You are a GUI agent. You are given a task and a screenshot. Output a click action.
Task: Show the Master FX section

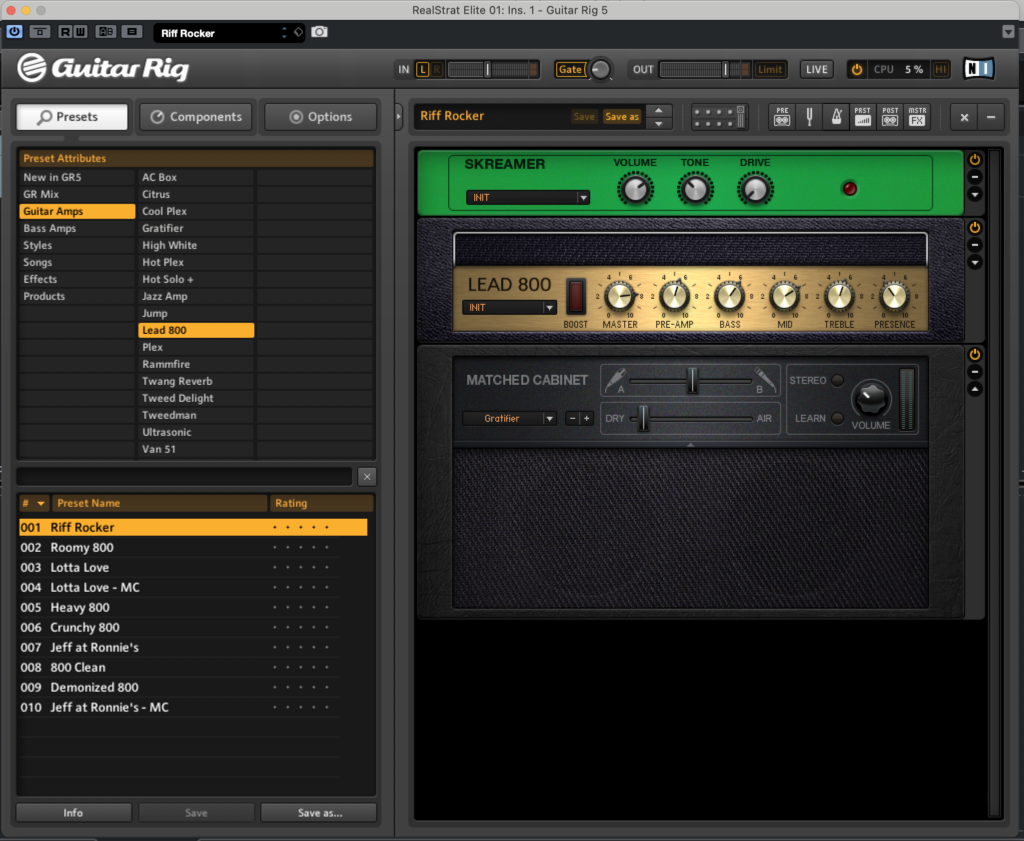(917, 117)
